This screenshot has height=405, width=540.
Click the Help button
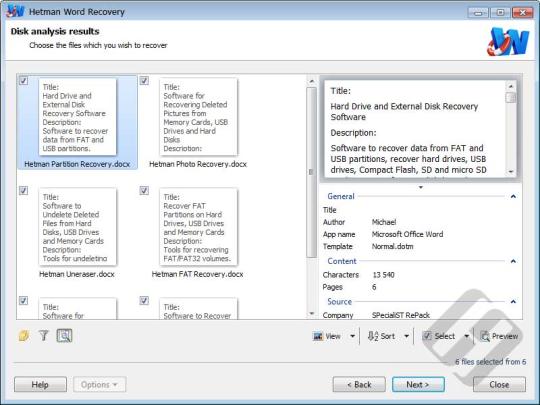tap(40, 384)
